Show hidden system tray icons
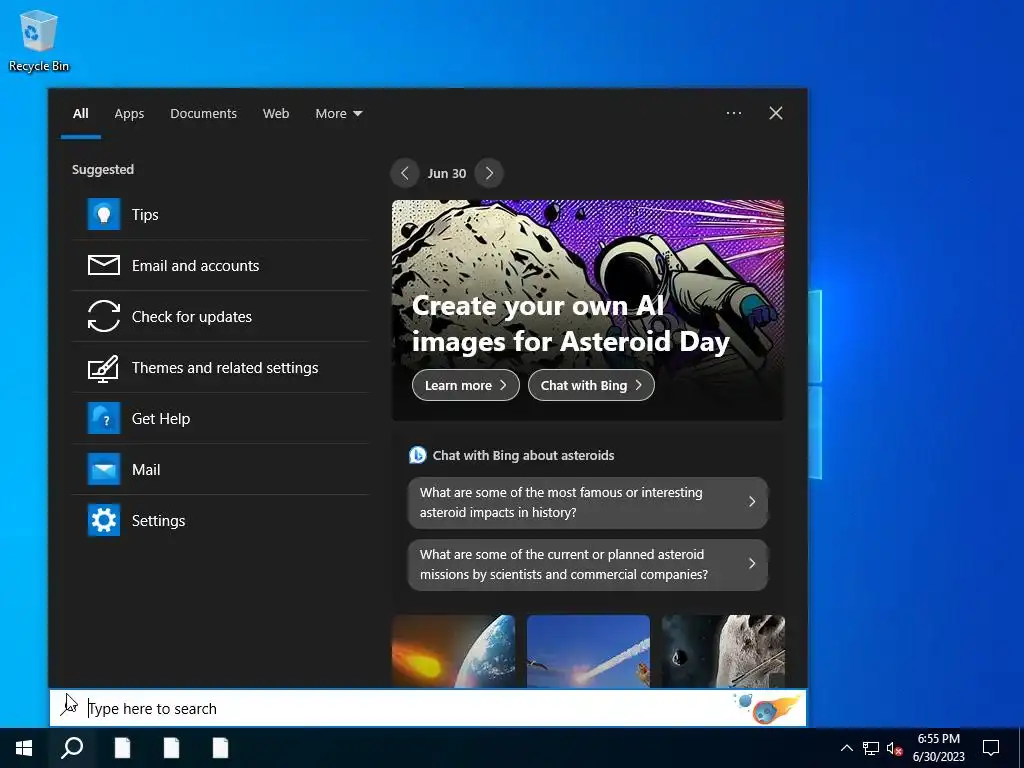1024x768 pixels. [x=846, y=748]
